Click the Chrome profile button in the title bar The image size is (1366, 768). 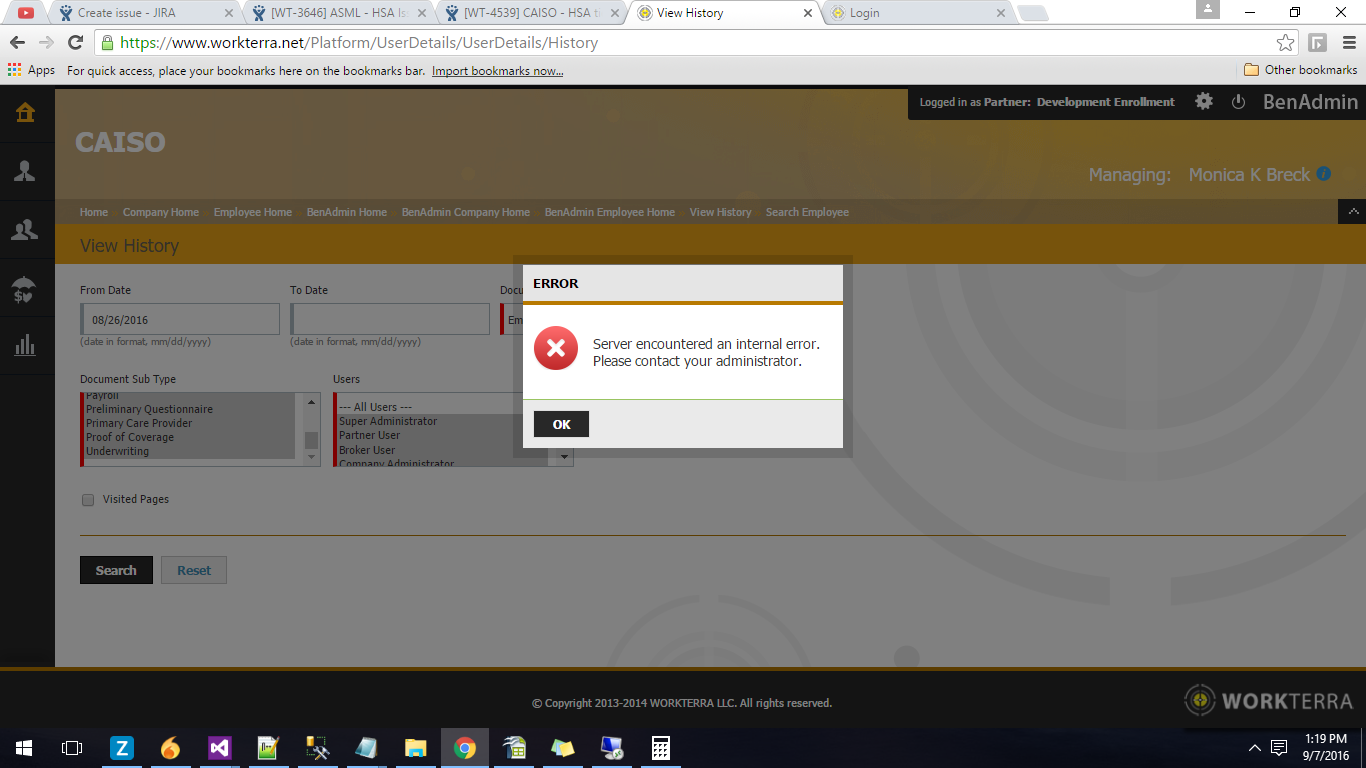[x=1208, y=9]
